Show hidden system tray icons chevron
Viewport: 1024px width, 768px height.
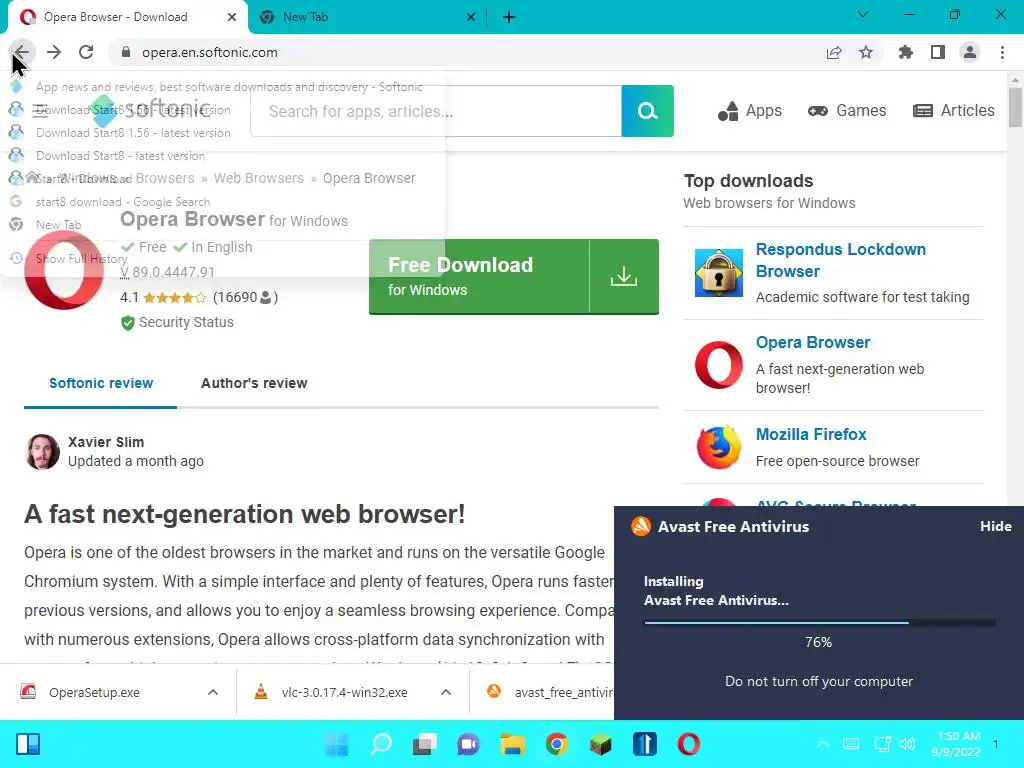click(823, 744)
